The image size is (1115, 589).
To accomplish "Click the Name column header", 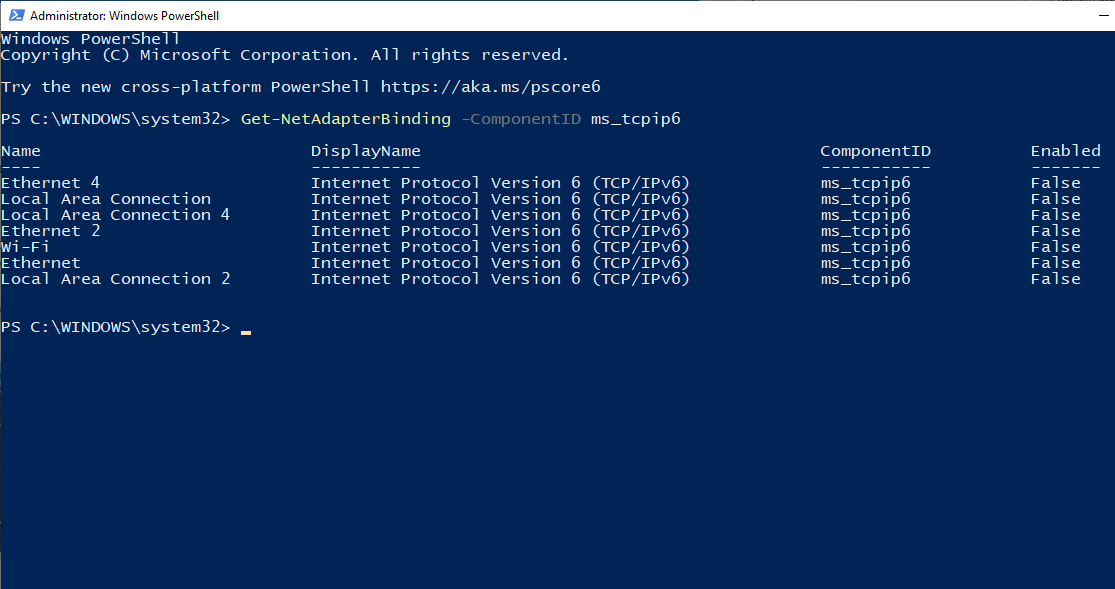I will (21, 151).
